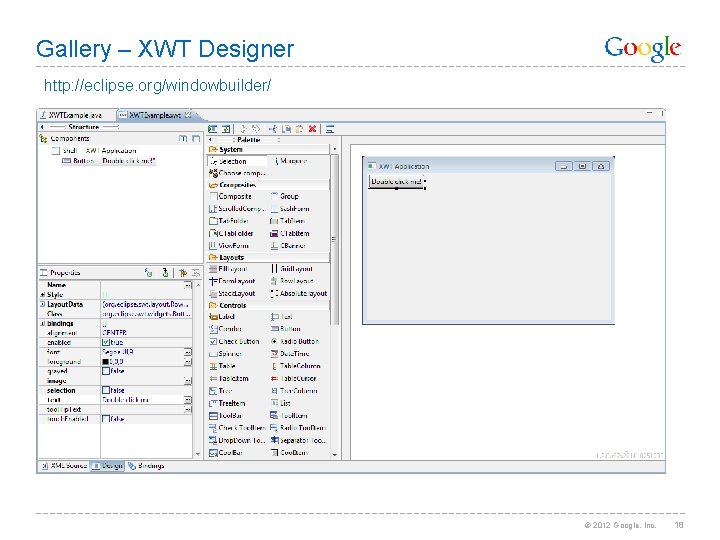
Task: Select Absolute layout in the palette
Action: [299, 293]
